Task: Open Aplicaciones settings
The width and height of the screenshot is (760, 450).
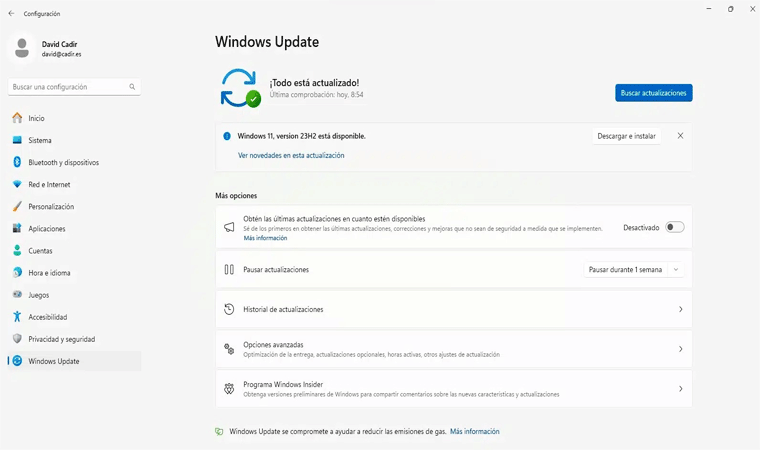Action: [x=74, y=228]
